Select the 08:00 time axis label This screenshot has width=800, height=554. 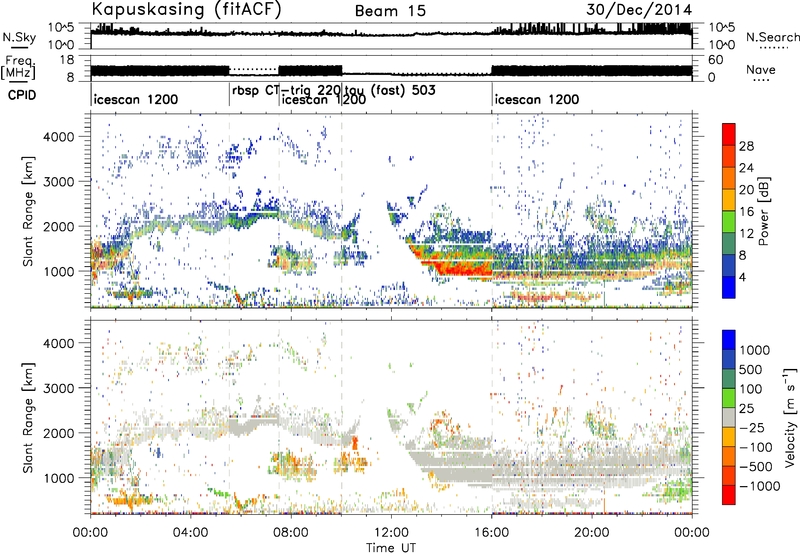coord(291,533)
